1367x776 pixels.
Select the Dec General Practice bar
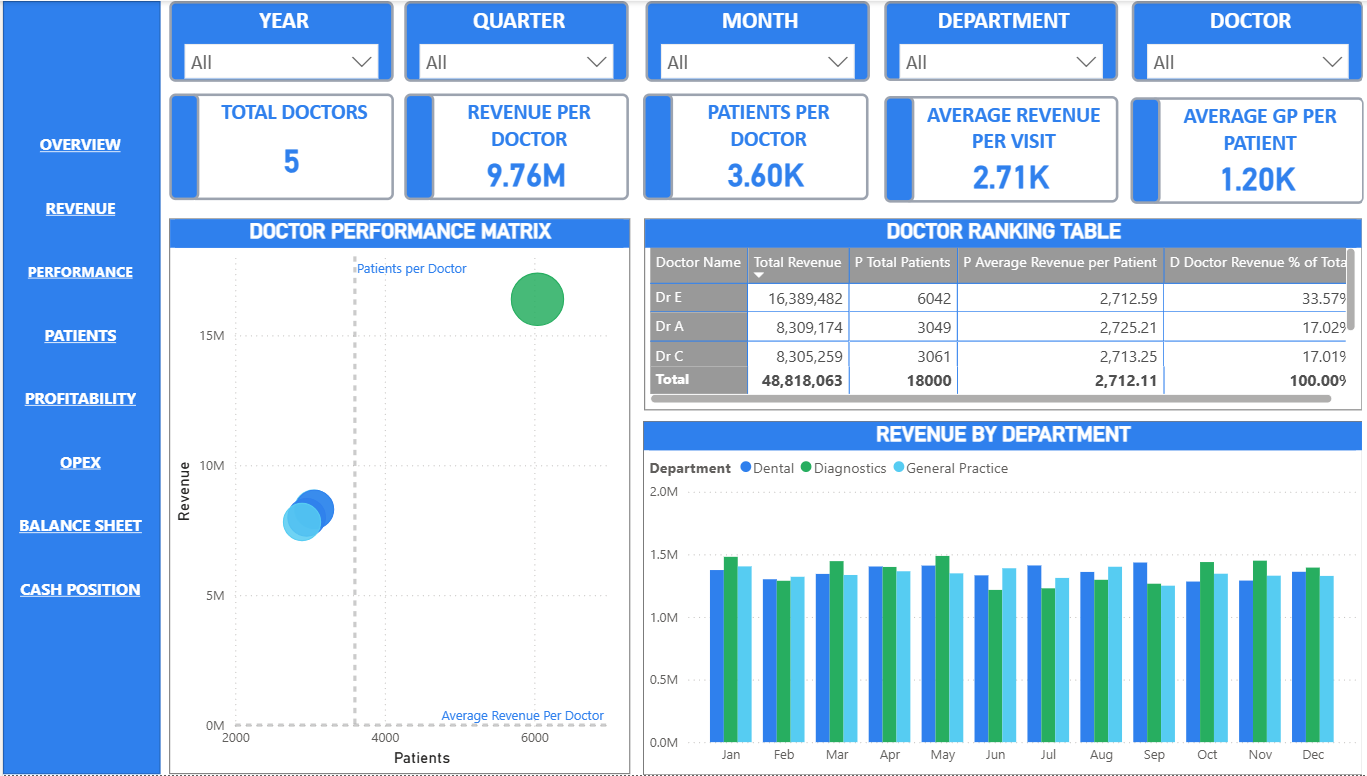1326,659
